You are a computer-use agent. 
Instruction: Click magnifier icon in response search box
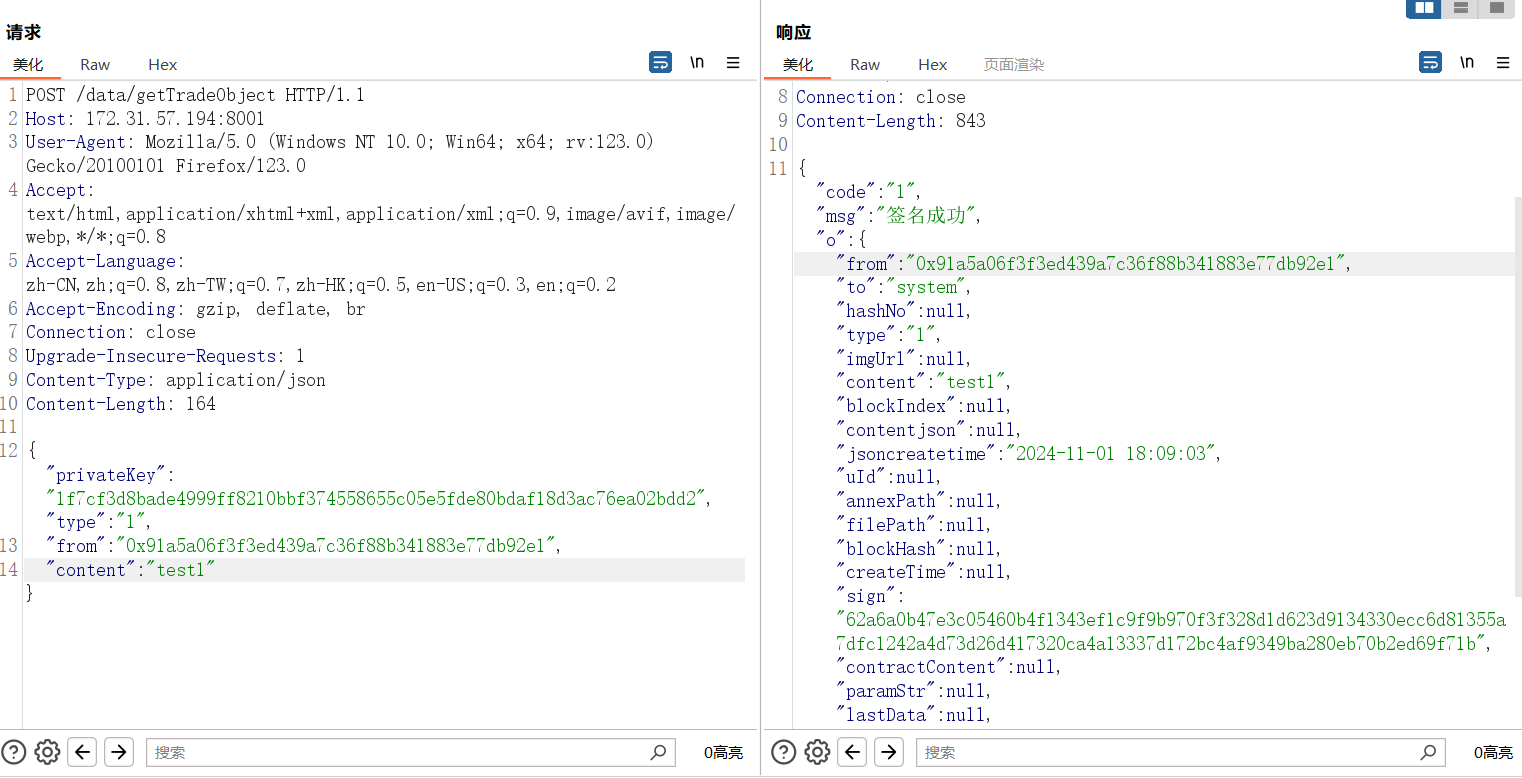click(1427, 752)
